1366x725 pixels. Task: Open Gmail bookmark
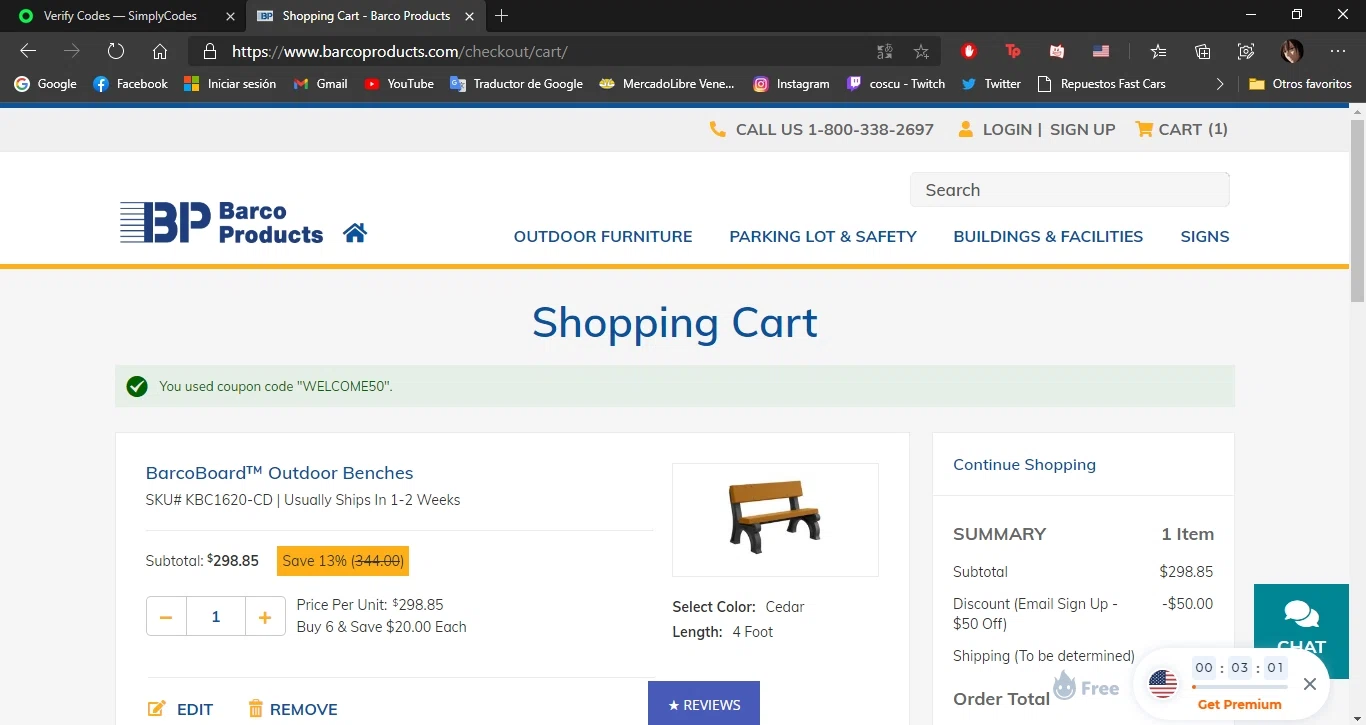click(x=320, y=84)
